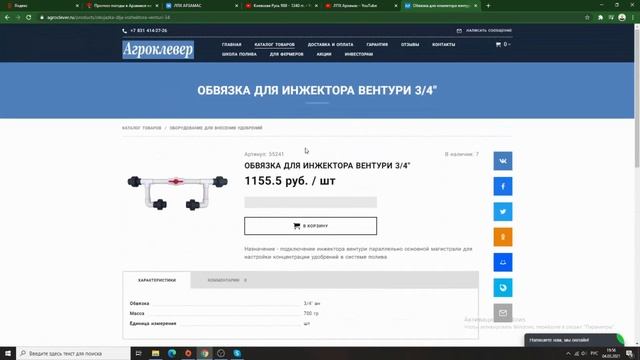Image resolution: width=640 pixels, height=360 pixels.
Task: Share the product by email envelope icon
Action: 502,313
